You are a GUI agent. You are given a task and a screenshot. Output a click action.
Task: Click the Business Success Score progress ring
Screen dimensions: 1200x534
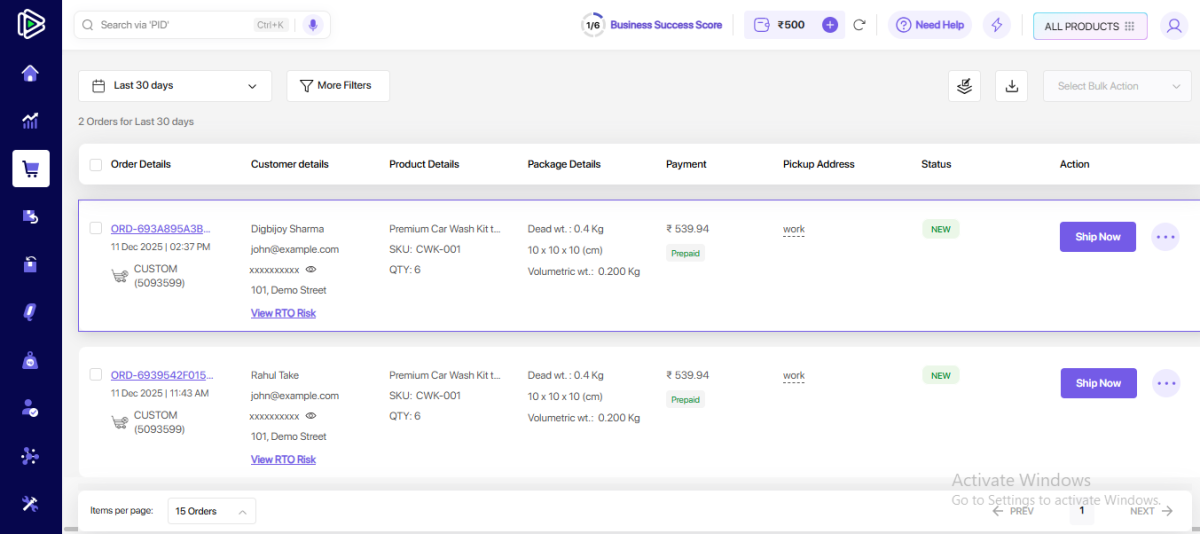point(593,25)
